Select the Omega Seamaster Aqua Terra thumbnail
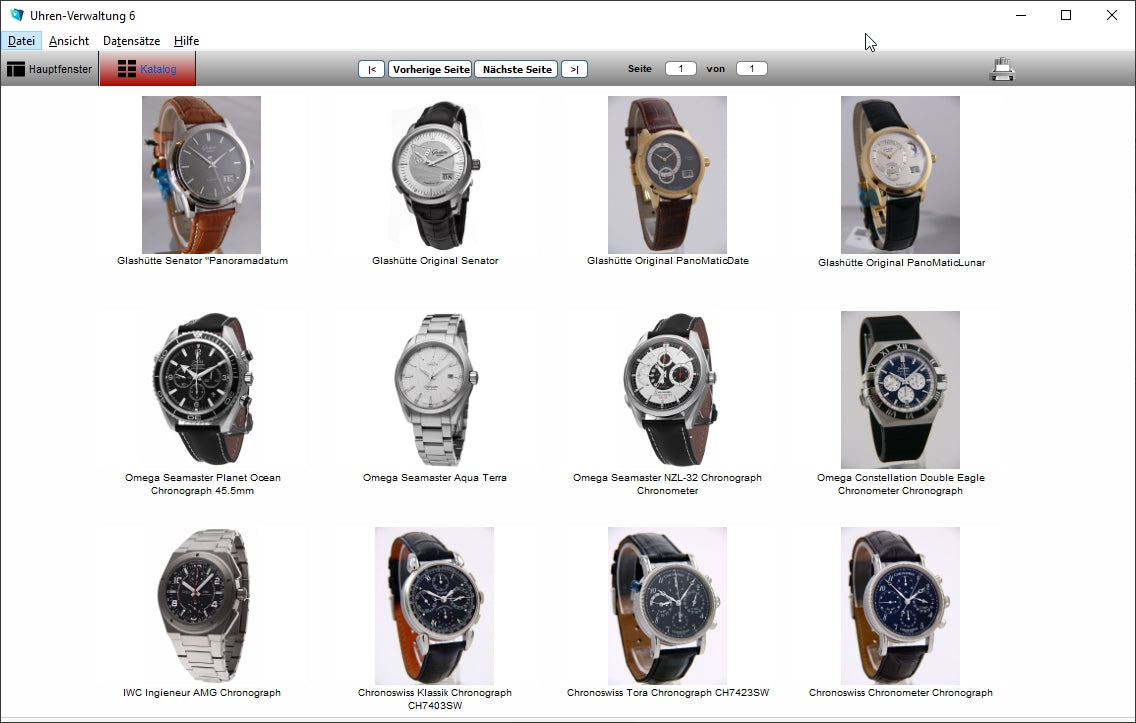The height and width of the screenshot is (723, 1136). pyautogui.click(x=434, y=390)
